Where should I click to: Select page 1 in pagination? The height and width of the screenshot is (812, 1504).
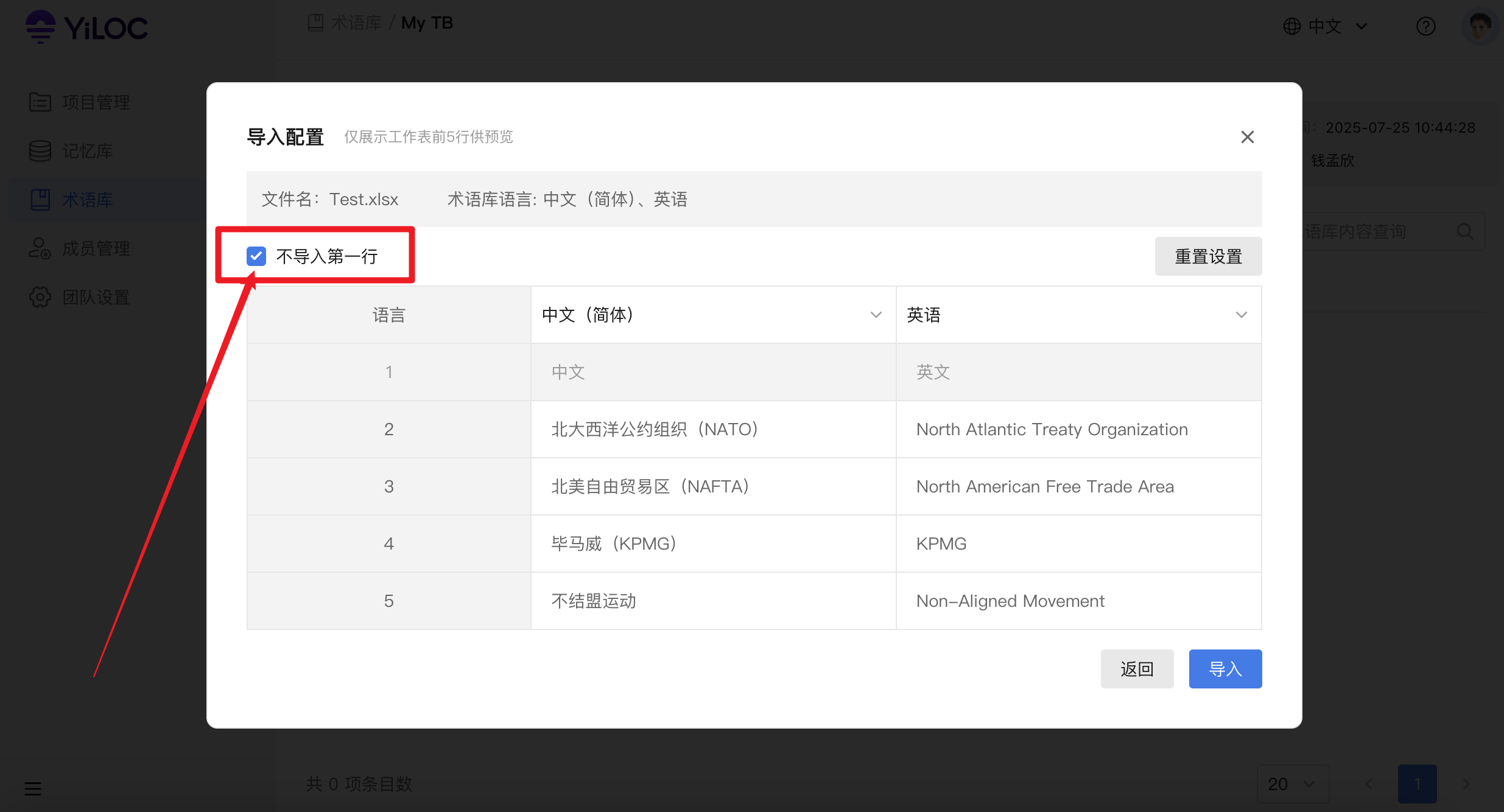[1418, 784]
